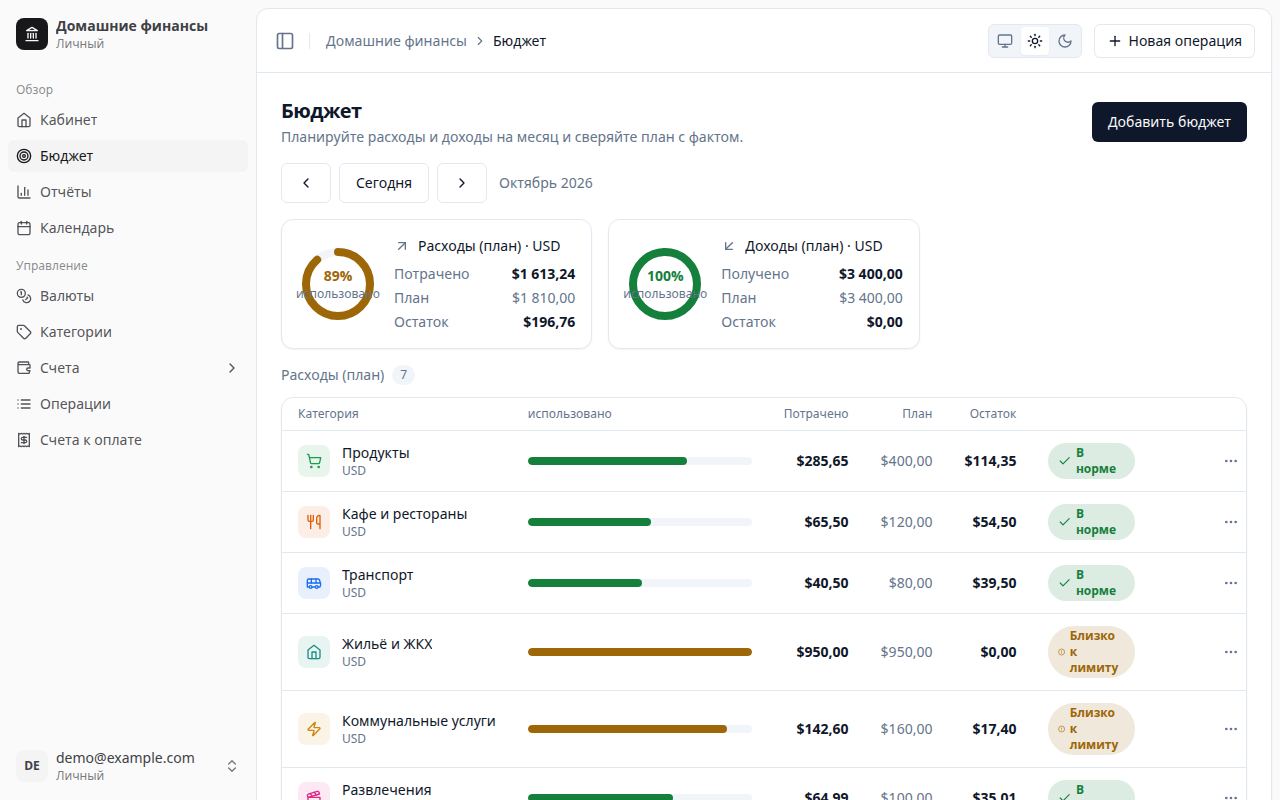Go to the next month
The image size is (1280, 800).
pos(462,183)
